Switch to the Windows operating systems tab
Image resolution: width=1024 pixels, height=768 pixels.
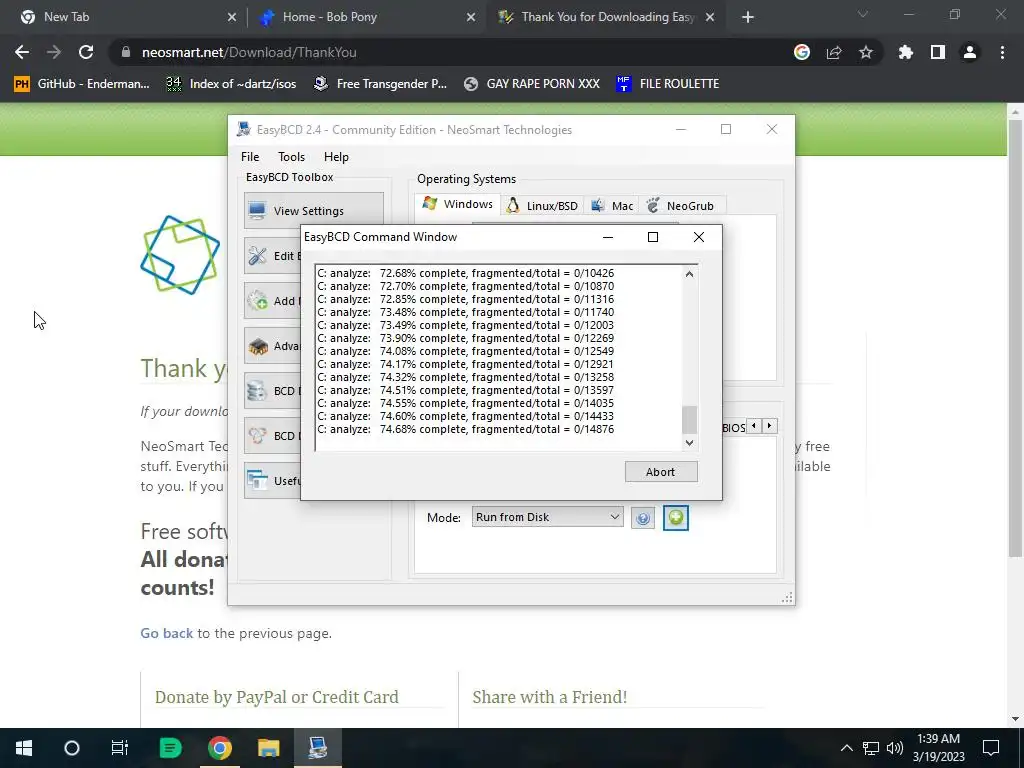[x=457, y=204]
